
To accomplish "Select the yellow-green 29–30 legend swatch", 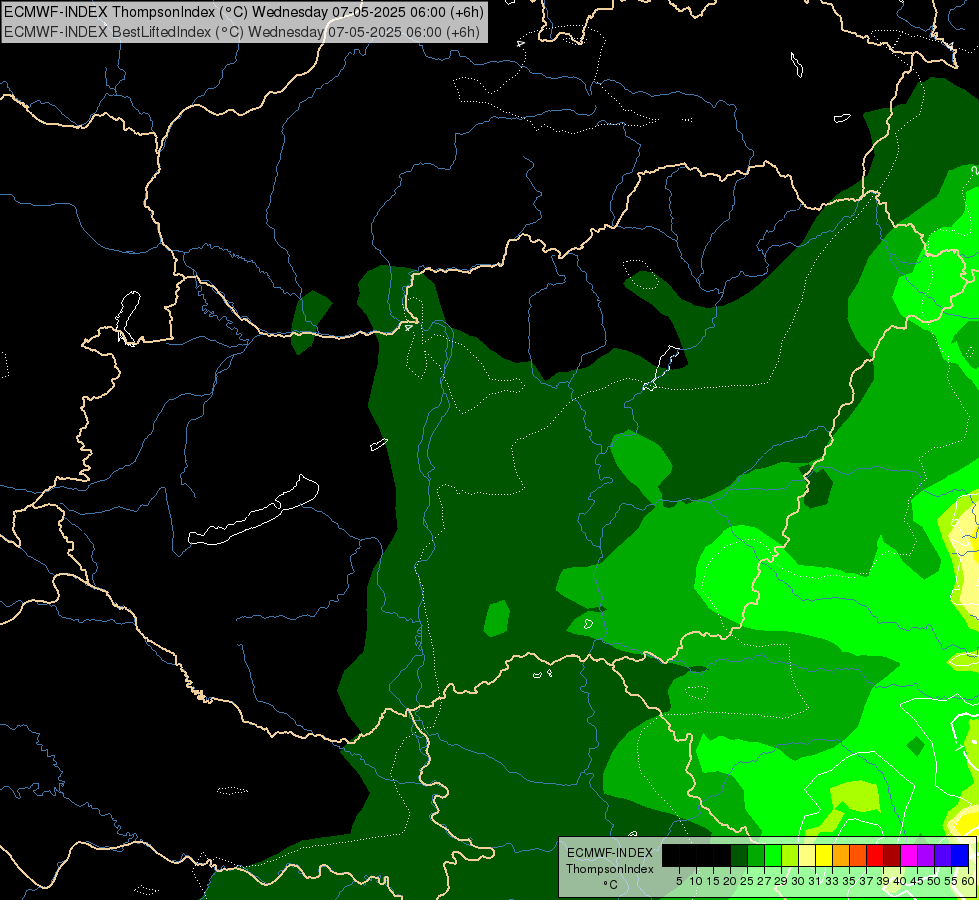I will pos(790,855).
